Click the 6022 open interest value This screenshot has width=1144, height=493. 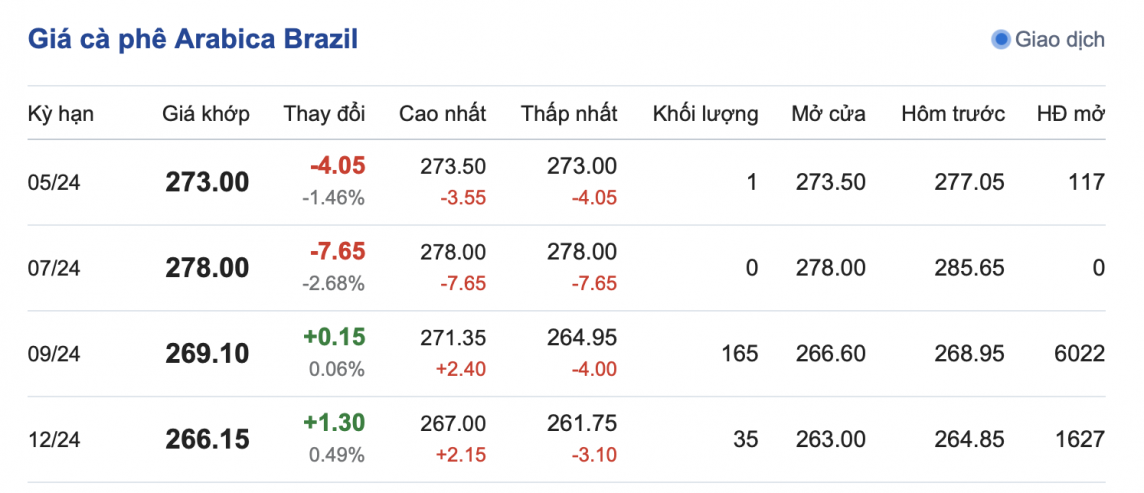click(1080, 354)
